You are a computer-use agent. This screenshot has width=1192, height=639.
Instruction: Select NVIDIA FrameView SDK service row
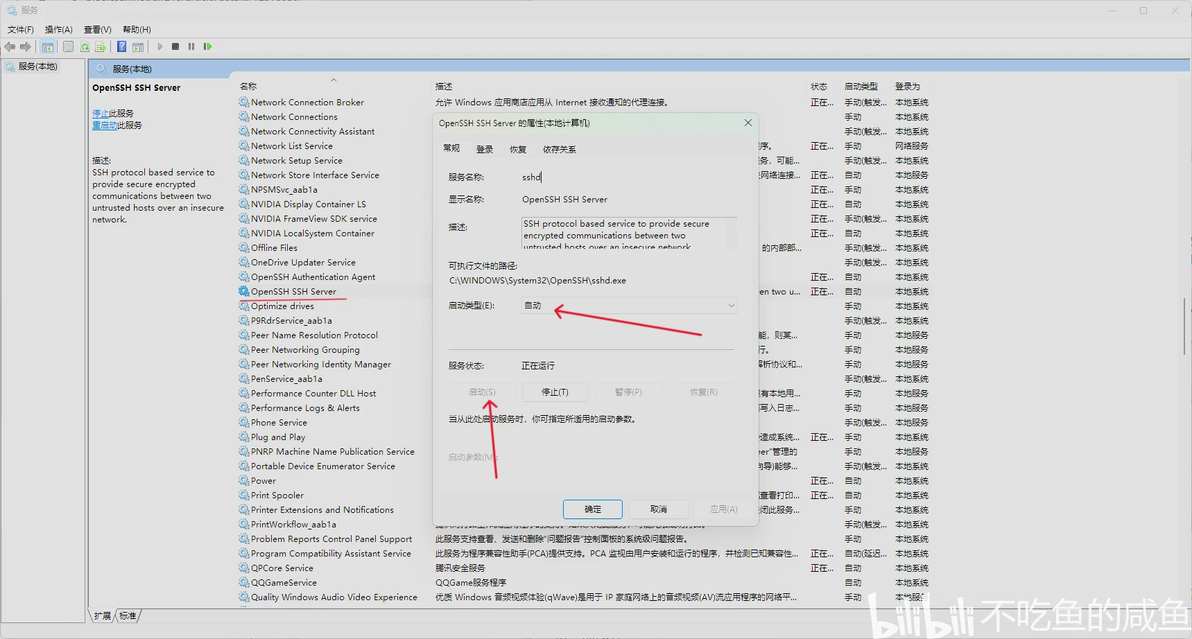click(x=313, y=219)
